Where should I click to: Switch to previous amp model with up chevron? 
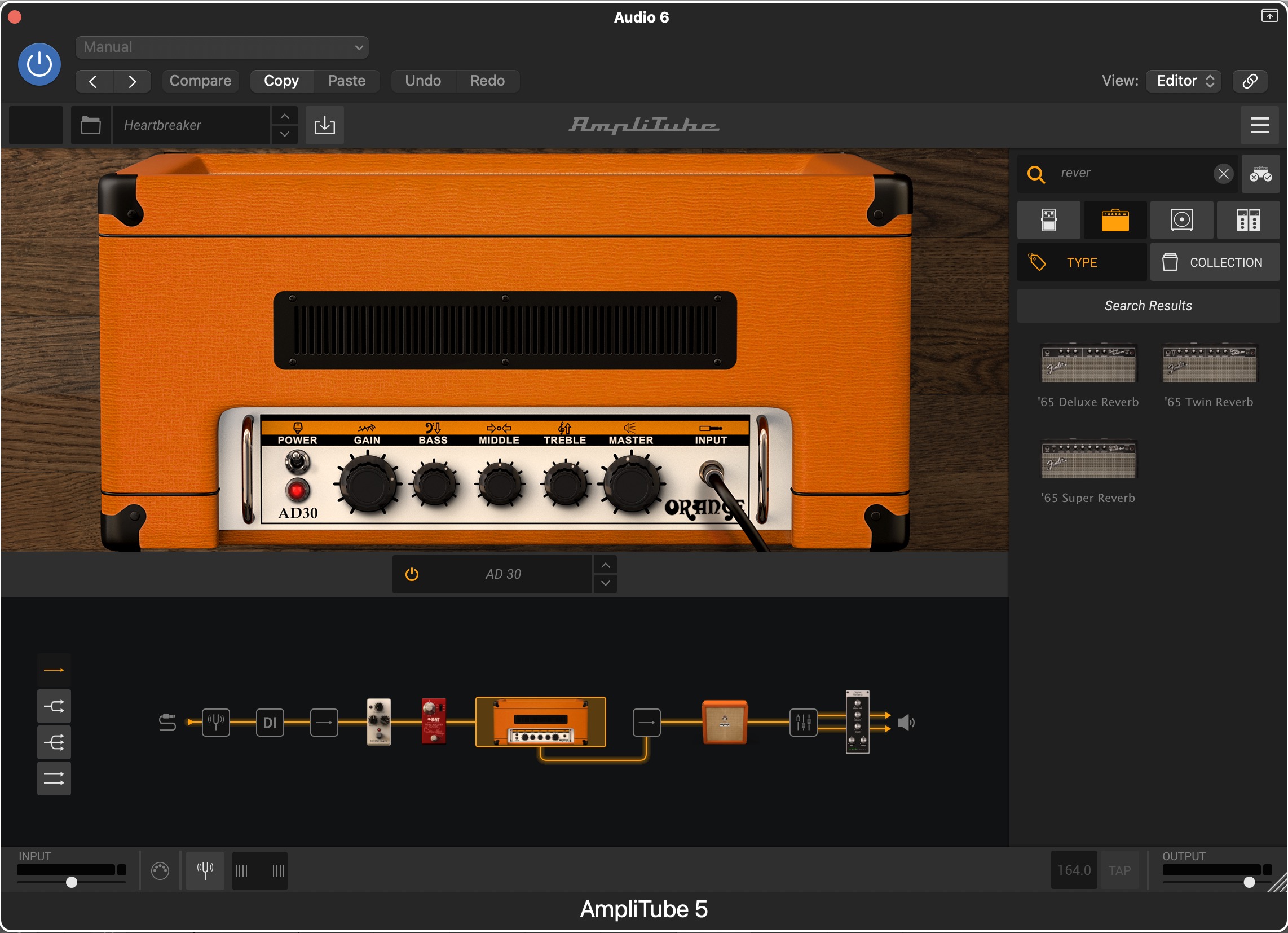coord(606,565)
